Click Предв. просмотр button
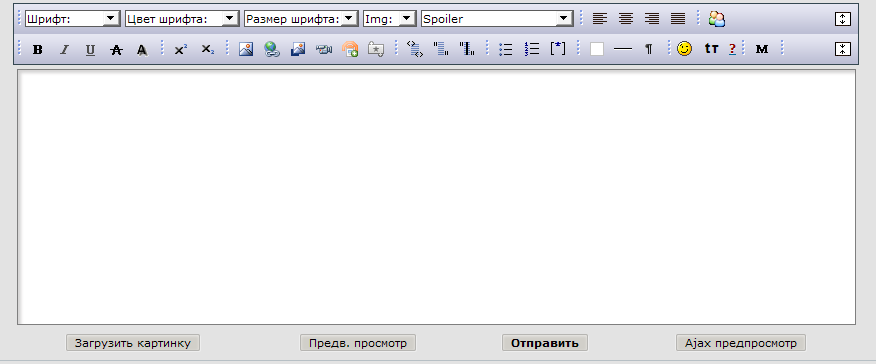 point(358,343)
